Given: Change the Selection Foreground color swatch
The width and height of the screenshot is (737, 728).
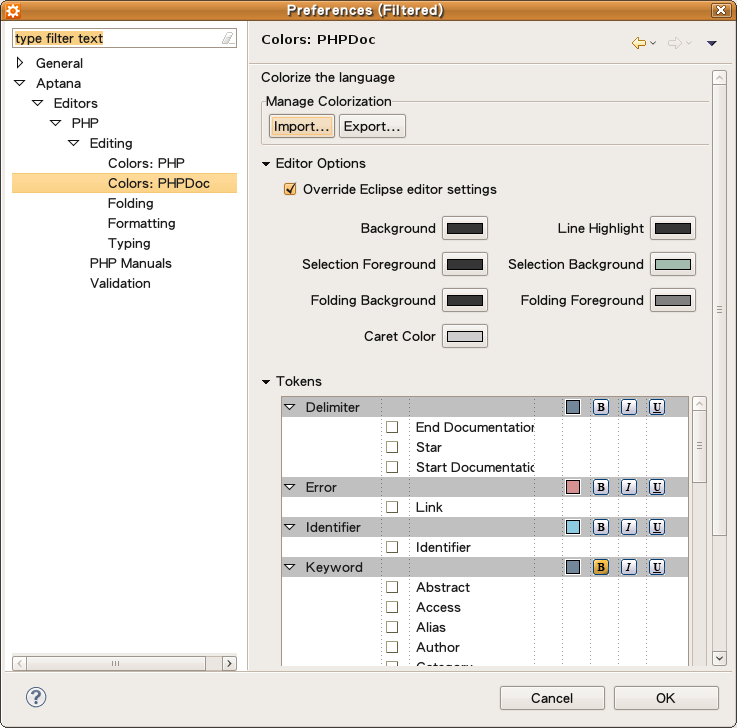Looking at the screenshot, I should tap(465, 264).
